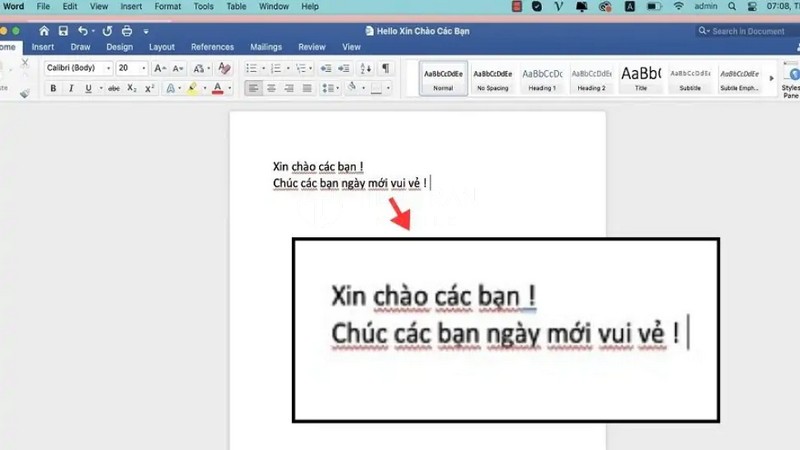Screen dimensions: 800x450
Task: Apply superscript formatting
Action: tap(149, 88)
